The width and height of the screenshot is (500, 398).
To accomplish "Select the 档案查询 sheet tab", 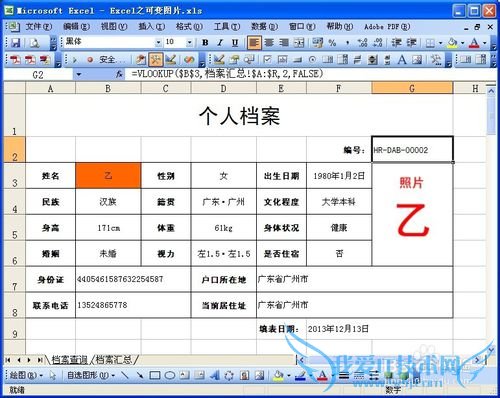I will [x=69, y=360].
